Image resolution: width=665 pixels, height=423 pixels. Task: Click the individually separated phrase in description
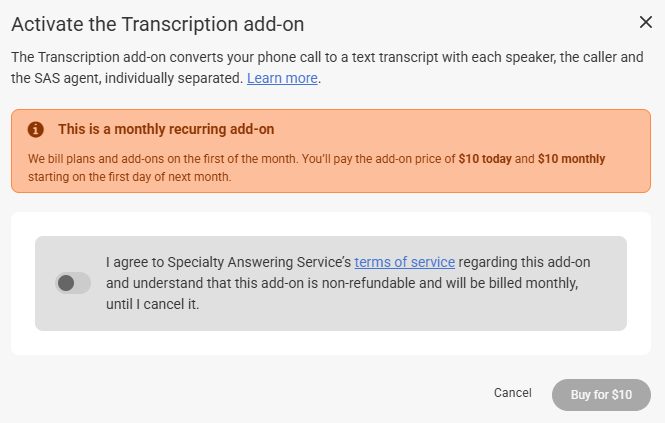[x=173, y=78]
